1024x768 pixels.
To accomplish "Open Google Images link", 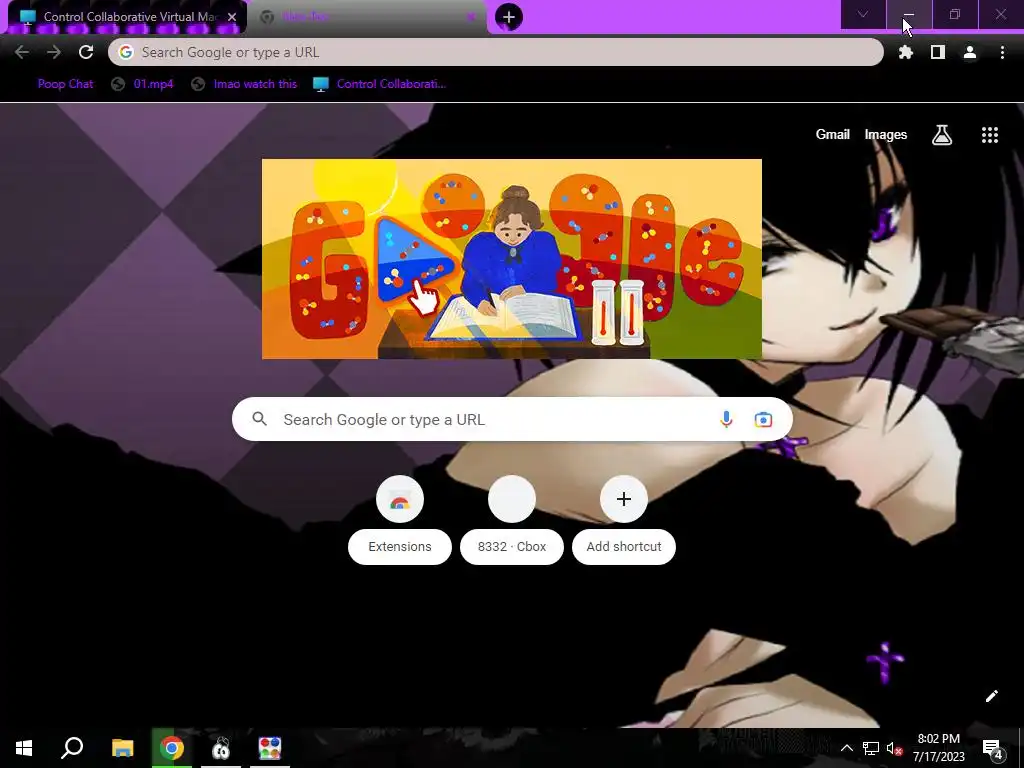I will tap(886, 135).
